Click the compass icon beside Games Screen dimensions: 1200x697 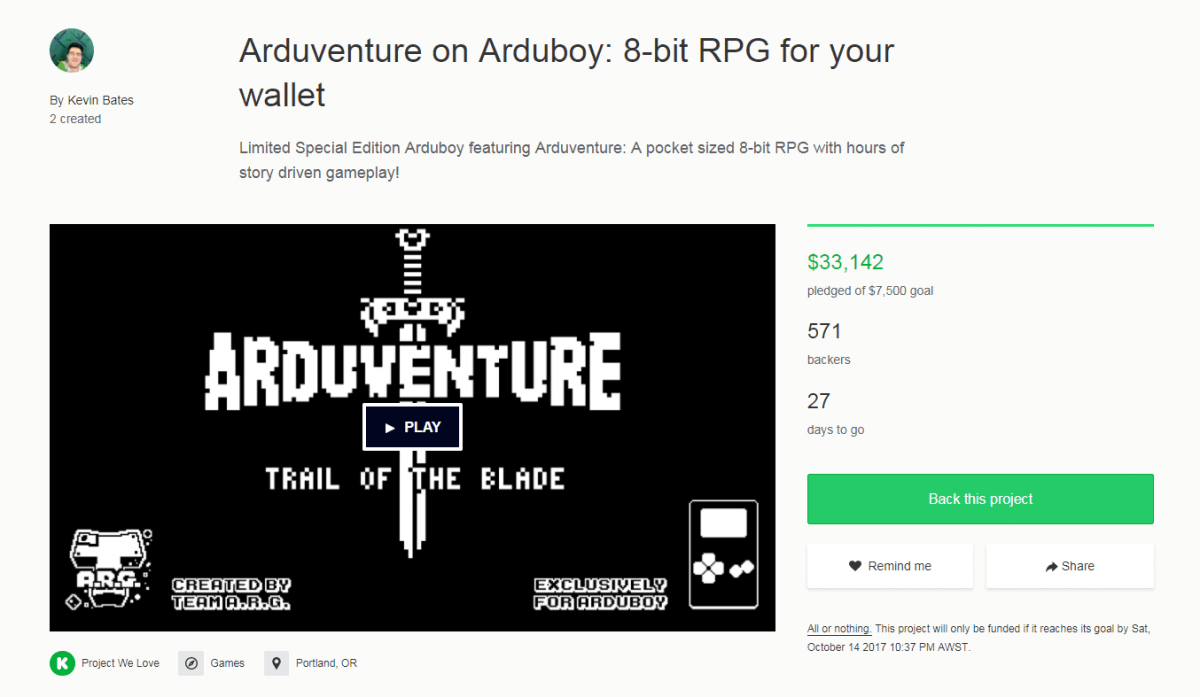(191, 663)
